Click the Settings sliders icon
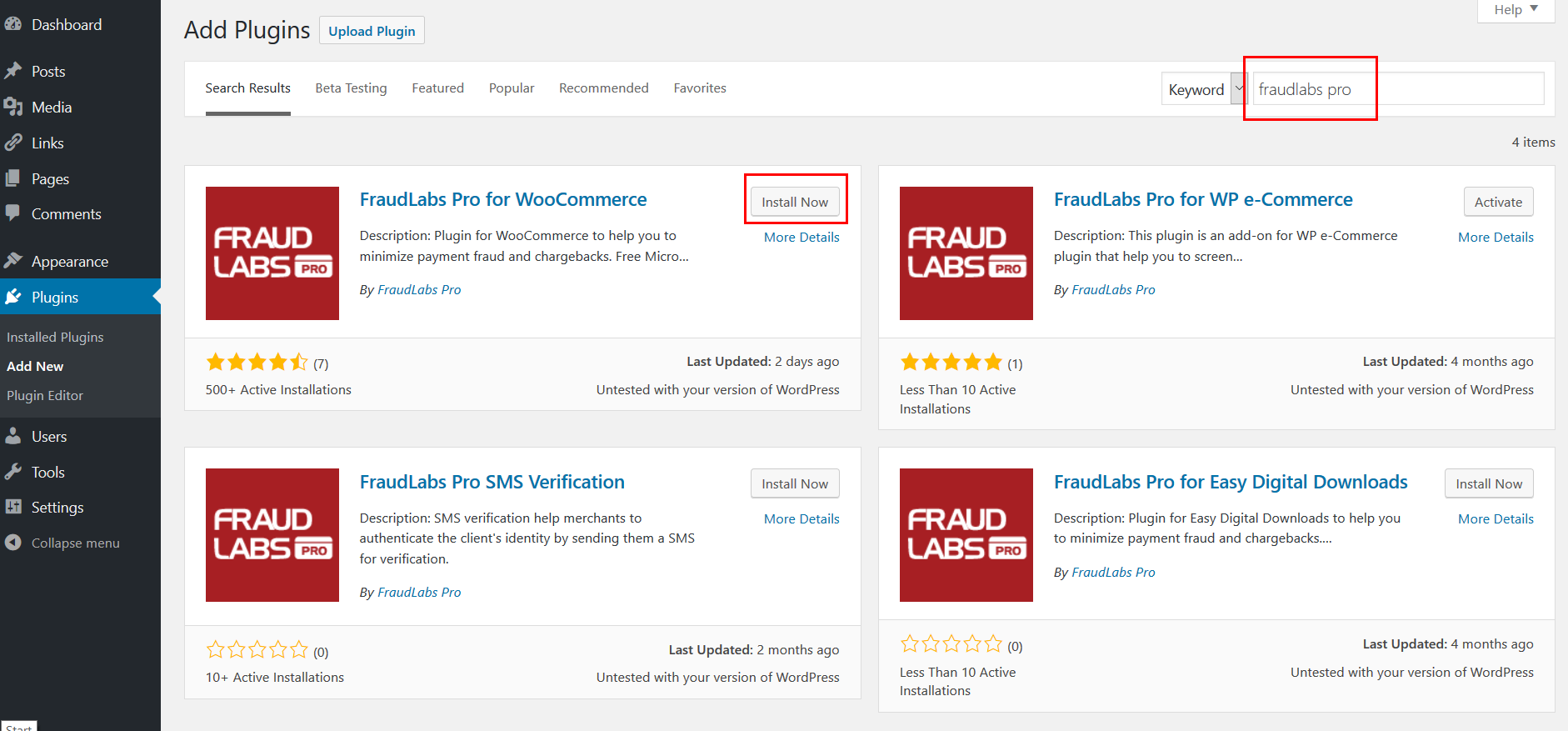 coord(12,507)
